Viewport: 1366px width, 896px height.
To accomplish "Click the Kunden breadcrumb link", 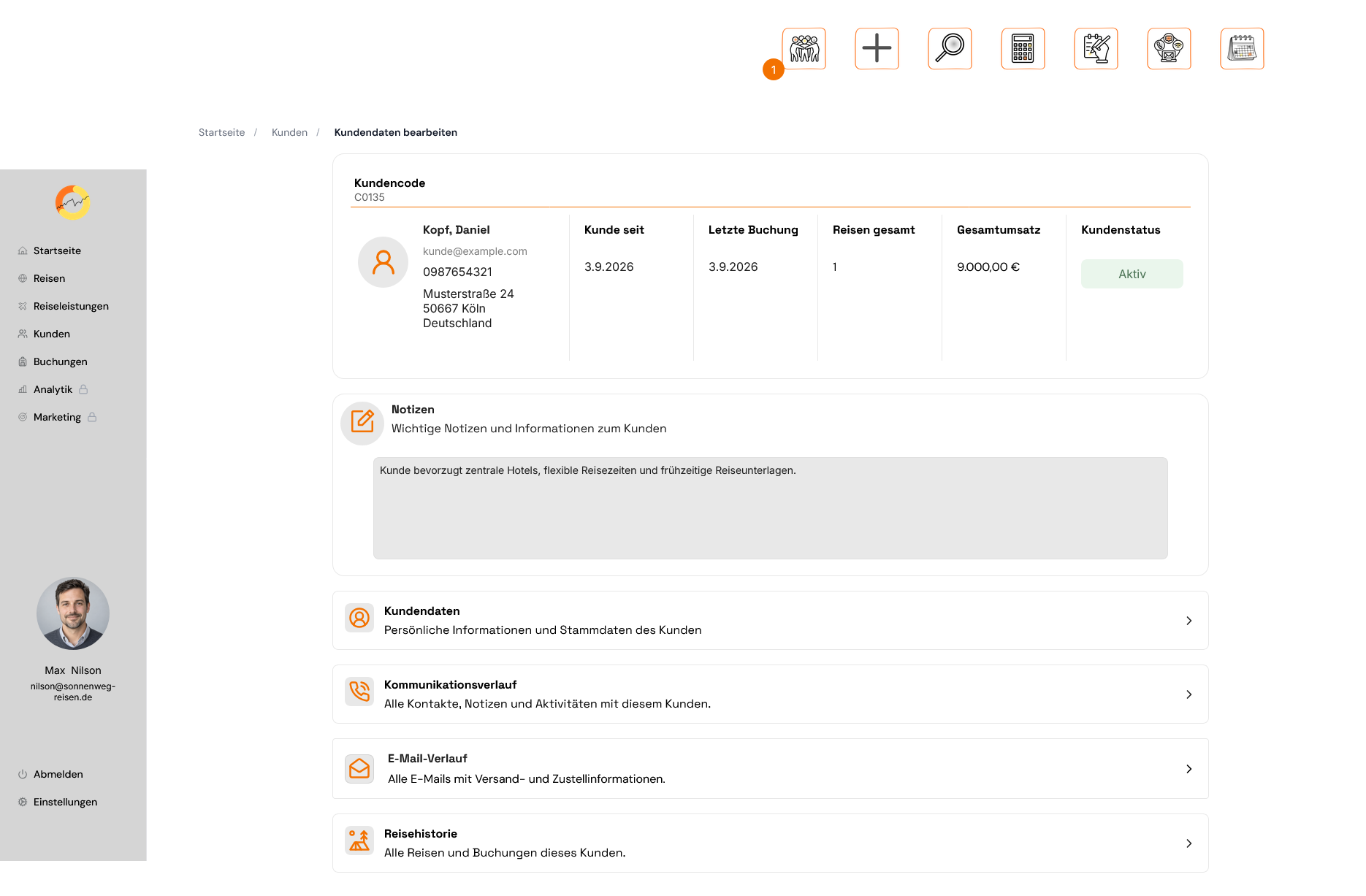I will 290,132.
